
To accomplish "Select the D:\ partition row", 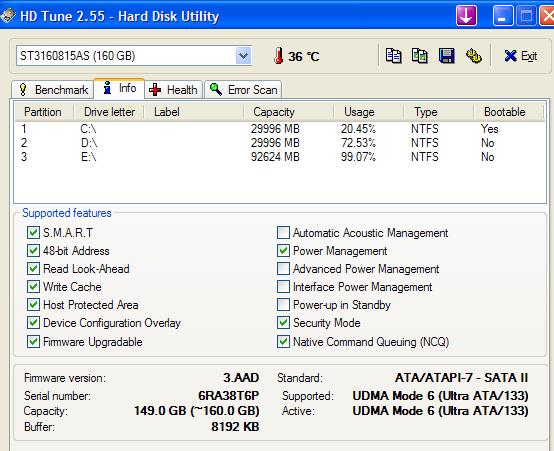I will click(279, 143).
